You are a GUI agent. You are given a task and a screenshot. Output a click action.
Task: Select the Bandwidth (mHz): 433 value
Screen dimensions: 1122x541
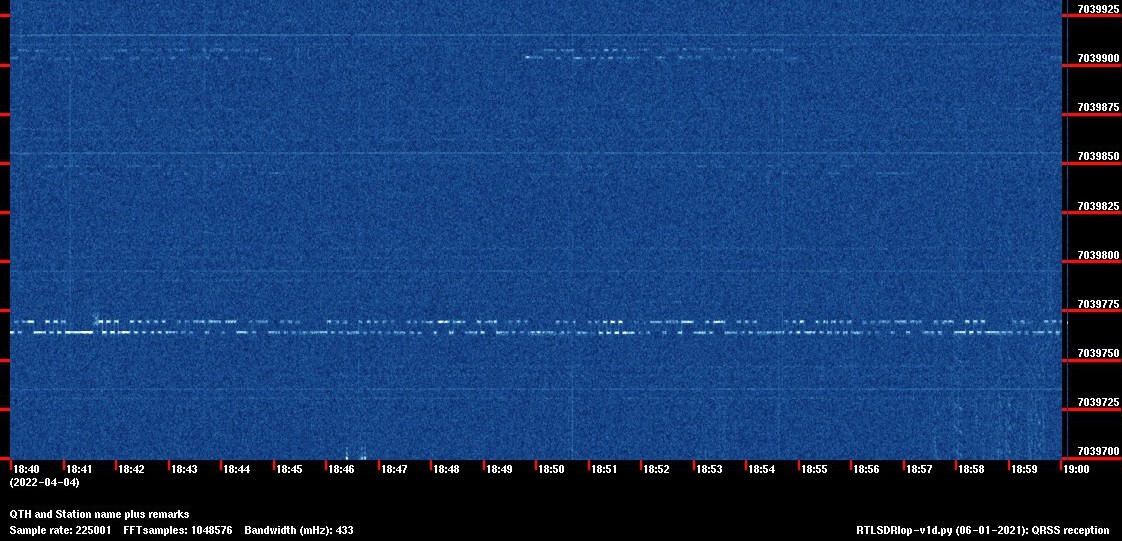(x=299, y=530)
